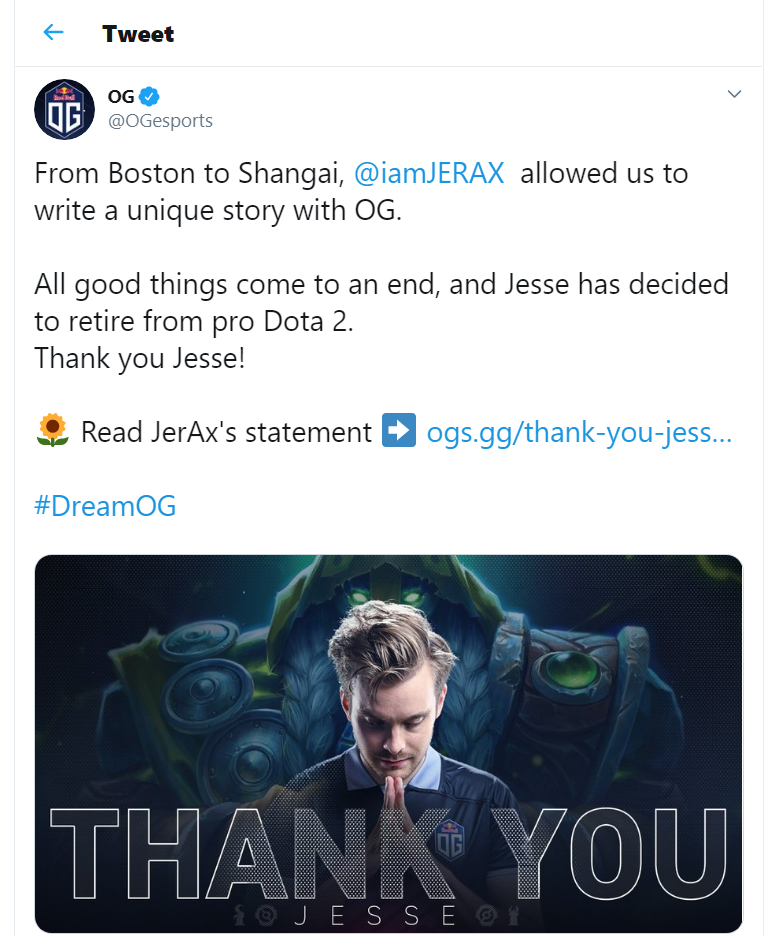The width and height of the screenshot is (775, 936).
Task: Click the "Read JerAx's statement" text
Action: 226,432
